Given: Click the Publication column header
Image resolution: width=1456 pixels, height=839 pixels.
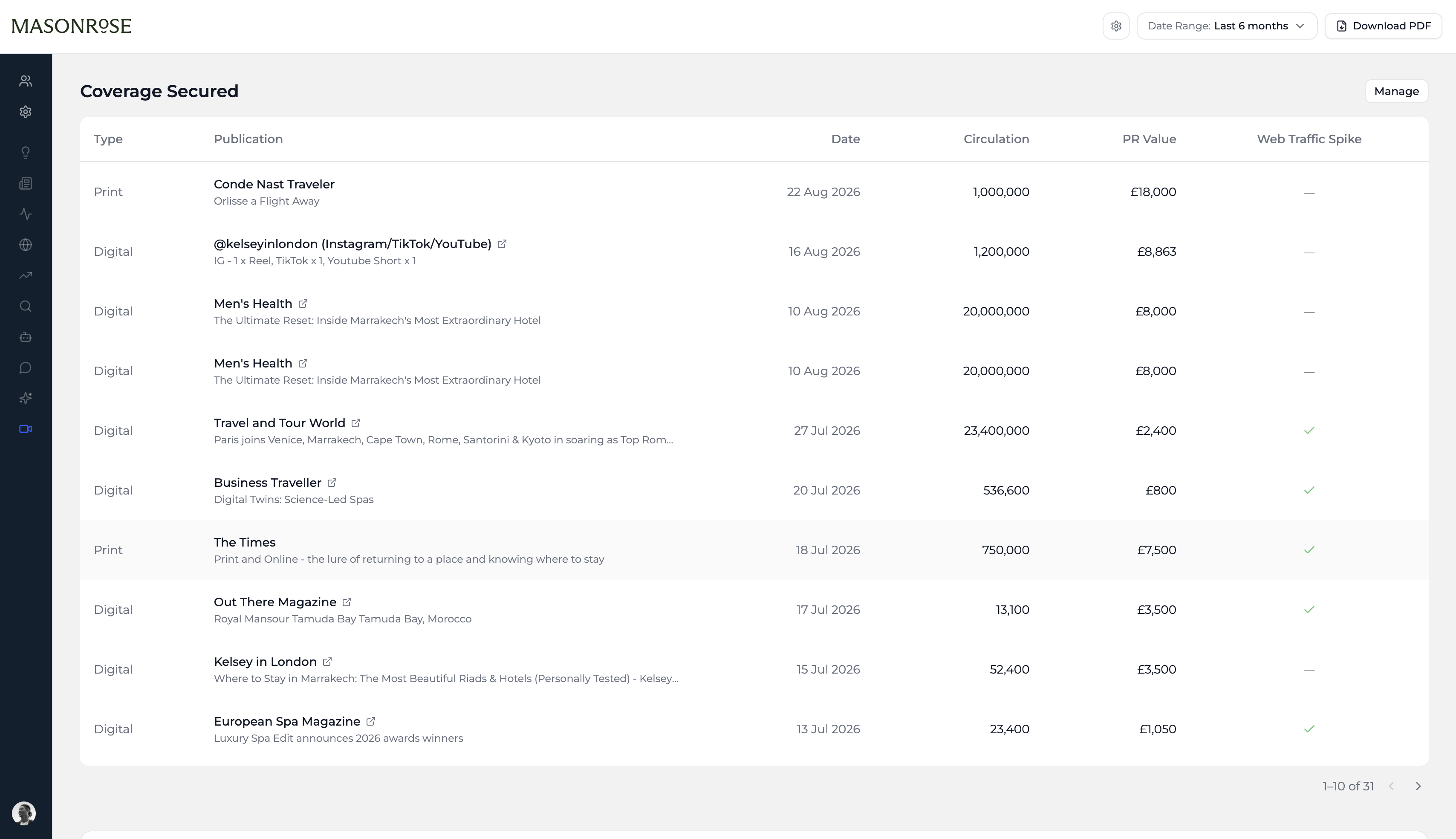Looking at the screenshot, I should pos(248,139).
